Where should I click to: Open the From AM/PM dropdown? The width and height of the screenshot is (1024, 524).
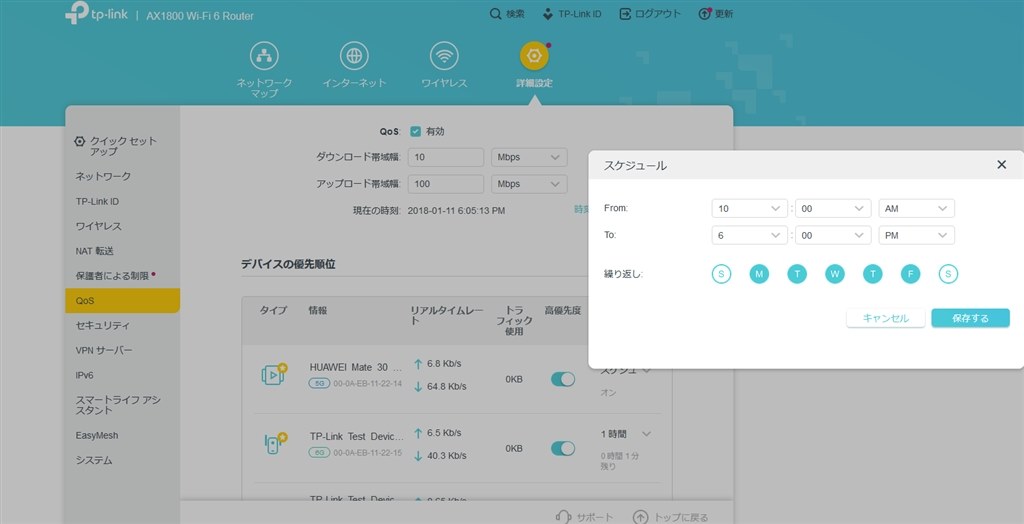coord(916,208)
